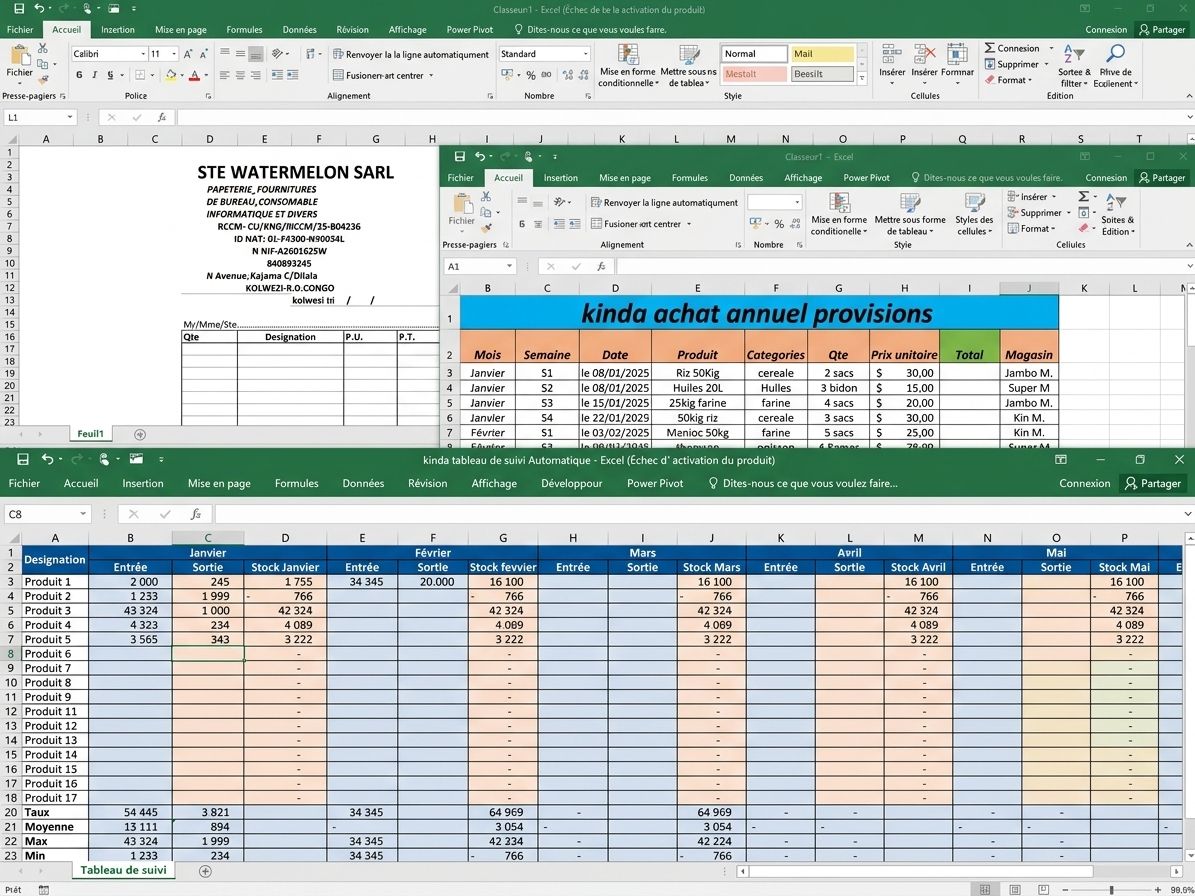Click Save icon in middle Classeur1 window
This screenshot has width=1195, height=896.
click(460, 156)
